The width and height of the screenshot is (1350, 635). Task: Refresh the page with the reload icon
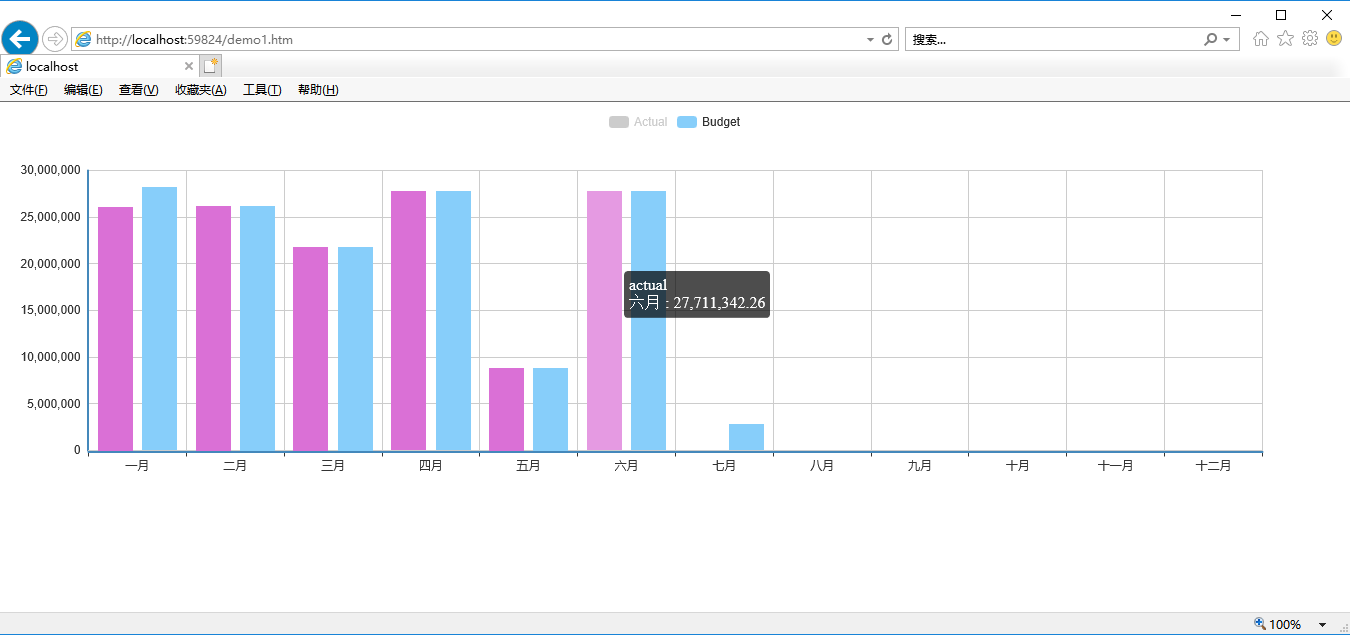pyautogui.click(x=887, y=39)
